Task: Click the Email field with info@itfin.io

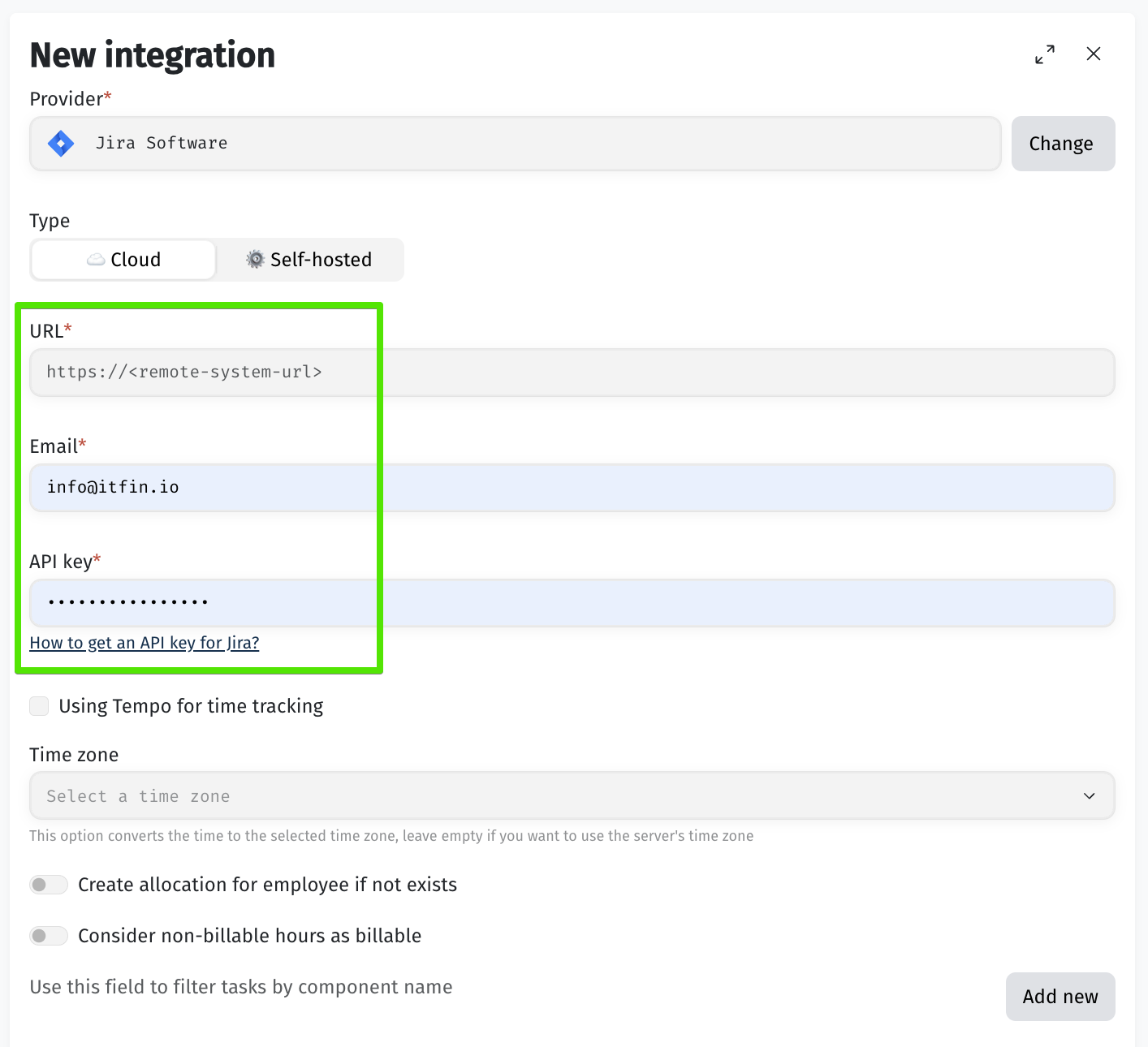Action: click(572, 488)
